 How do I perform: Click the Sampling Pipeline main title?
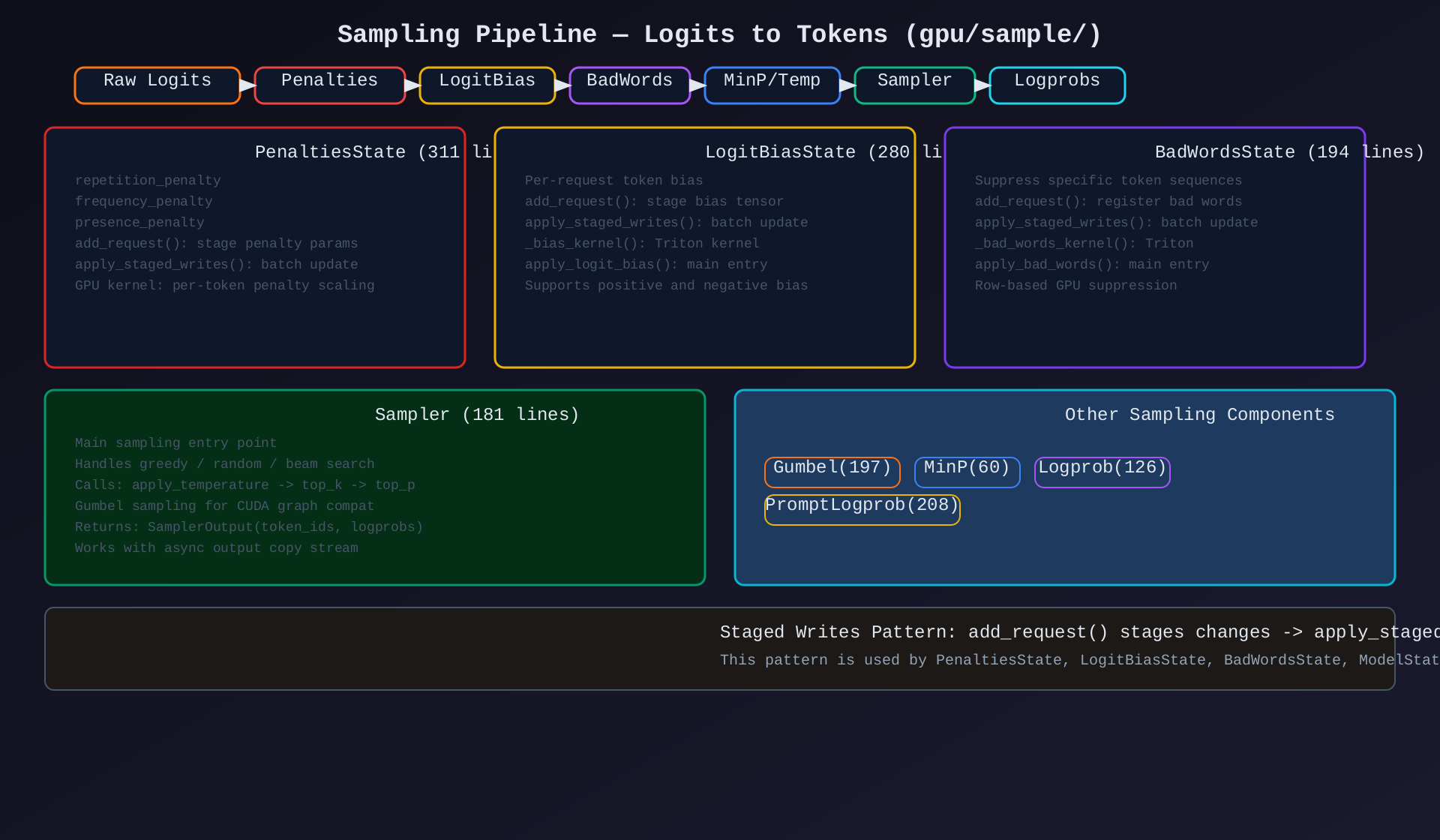pyautogui.click(x=719, y=34)
